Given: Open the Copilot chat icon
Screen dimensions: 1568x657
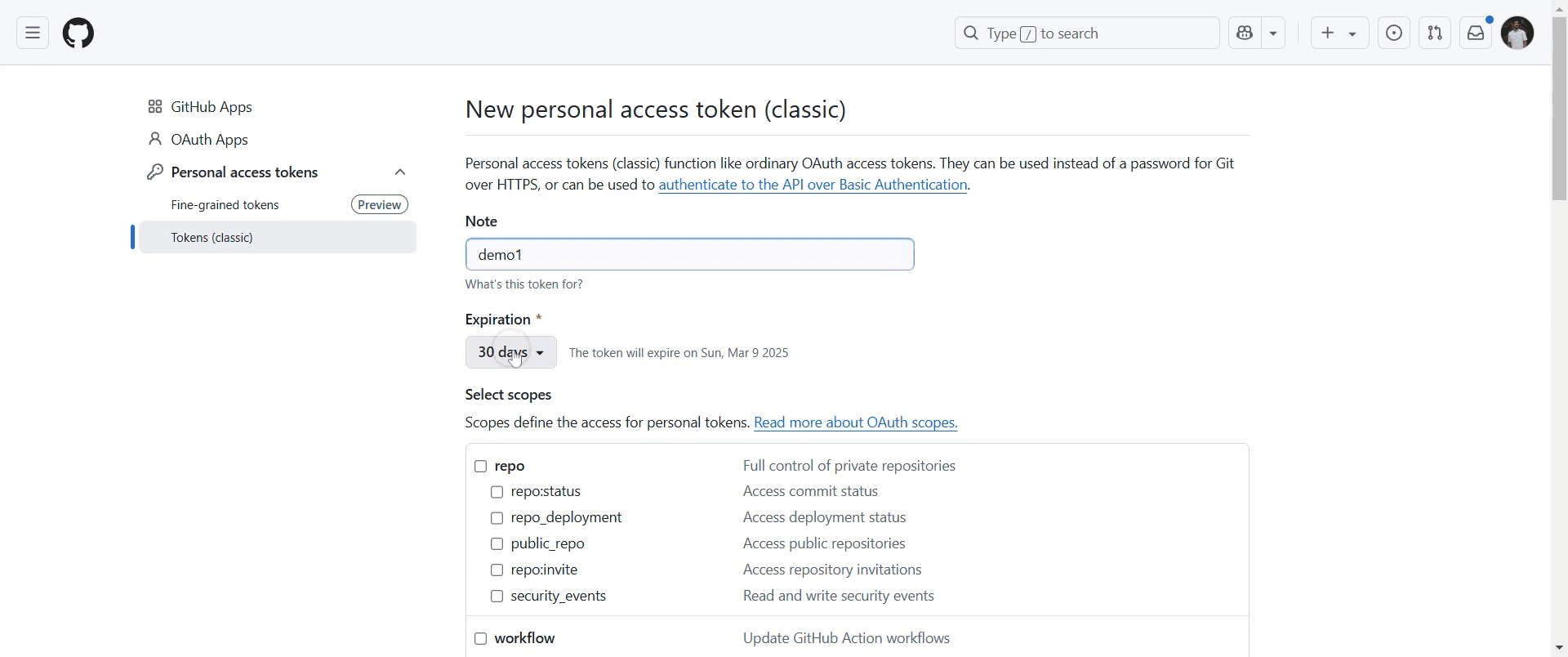Looking at the screenshot, I should pyautogui.click(x=1245, y=34).
